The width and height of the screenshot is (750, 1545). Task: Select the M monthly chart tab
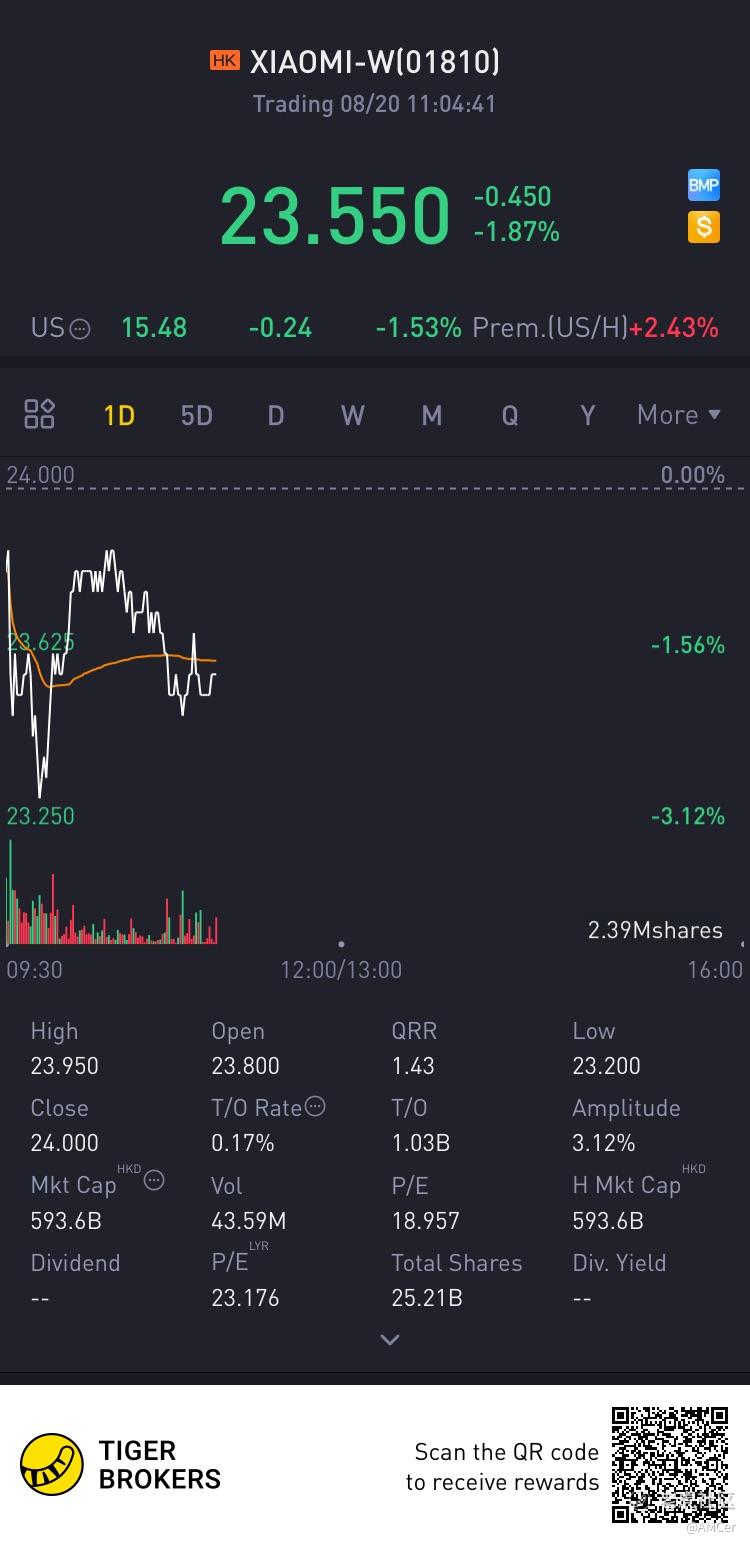[x=432, y=415]
